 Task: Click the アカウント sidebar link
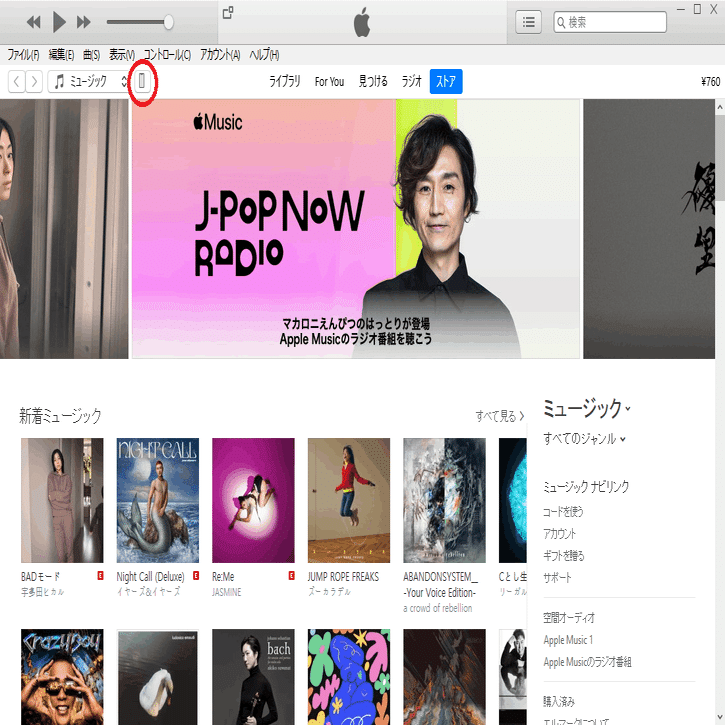click(x=559, y=534)
